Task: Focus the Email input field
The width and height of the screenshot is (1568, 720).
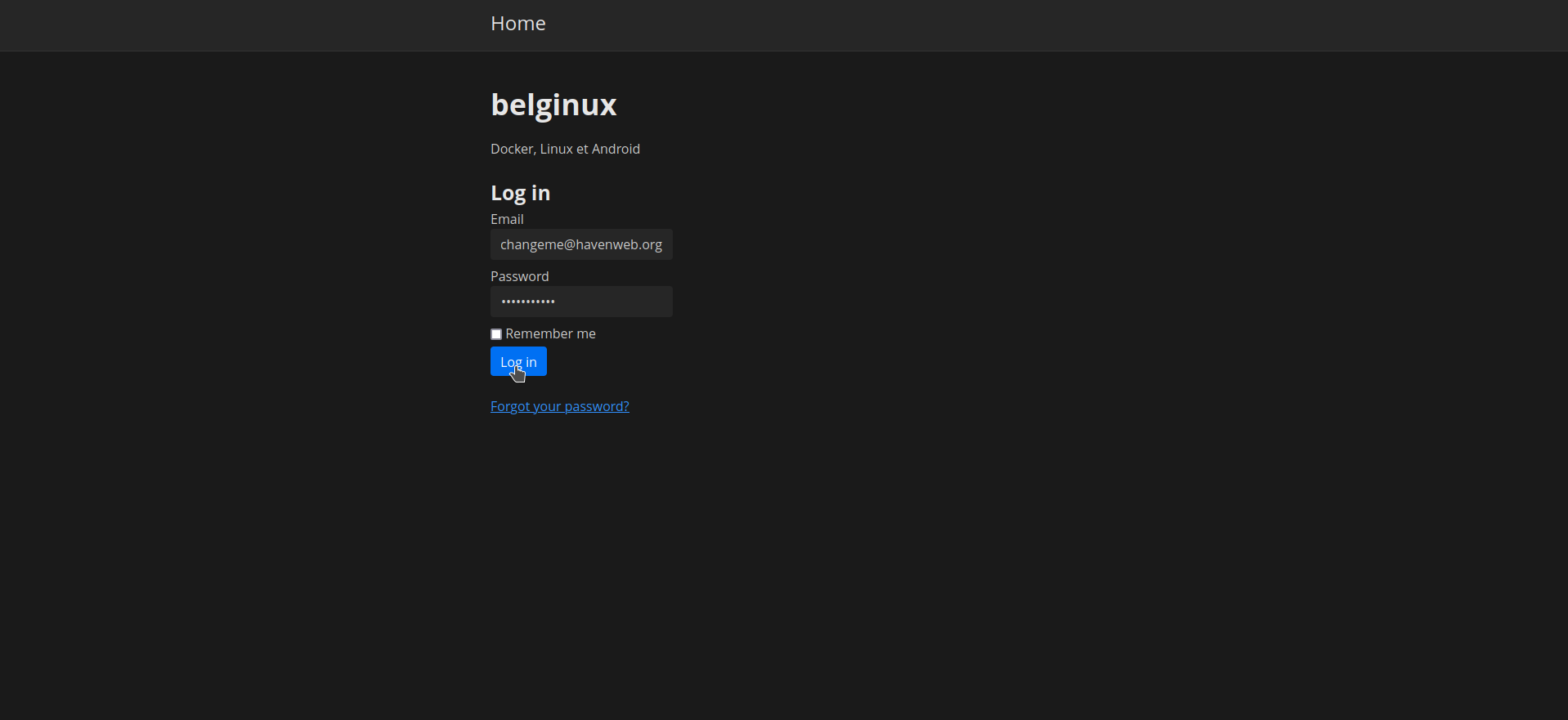Action: coord(580,244)
